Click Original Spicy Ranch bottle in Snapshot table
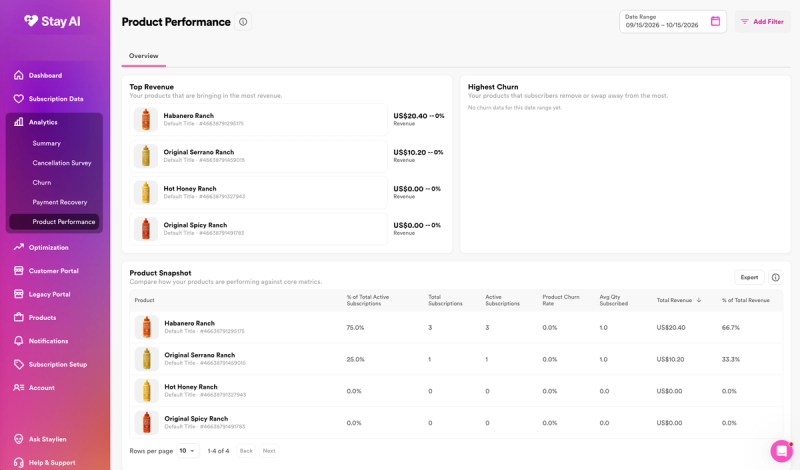 pos(146,423)
